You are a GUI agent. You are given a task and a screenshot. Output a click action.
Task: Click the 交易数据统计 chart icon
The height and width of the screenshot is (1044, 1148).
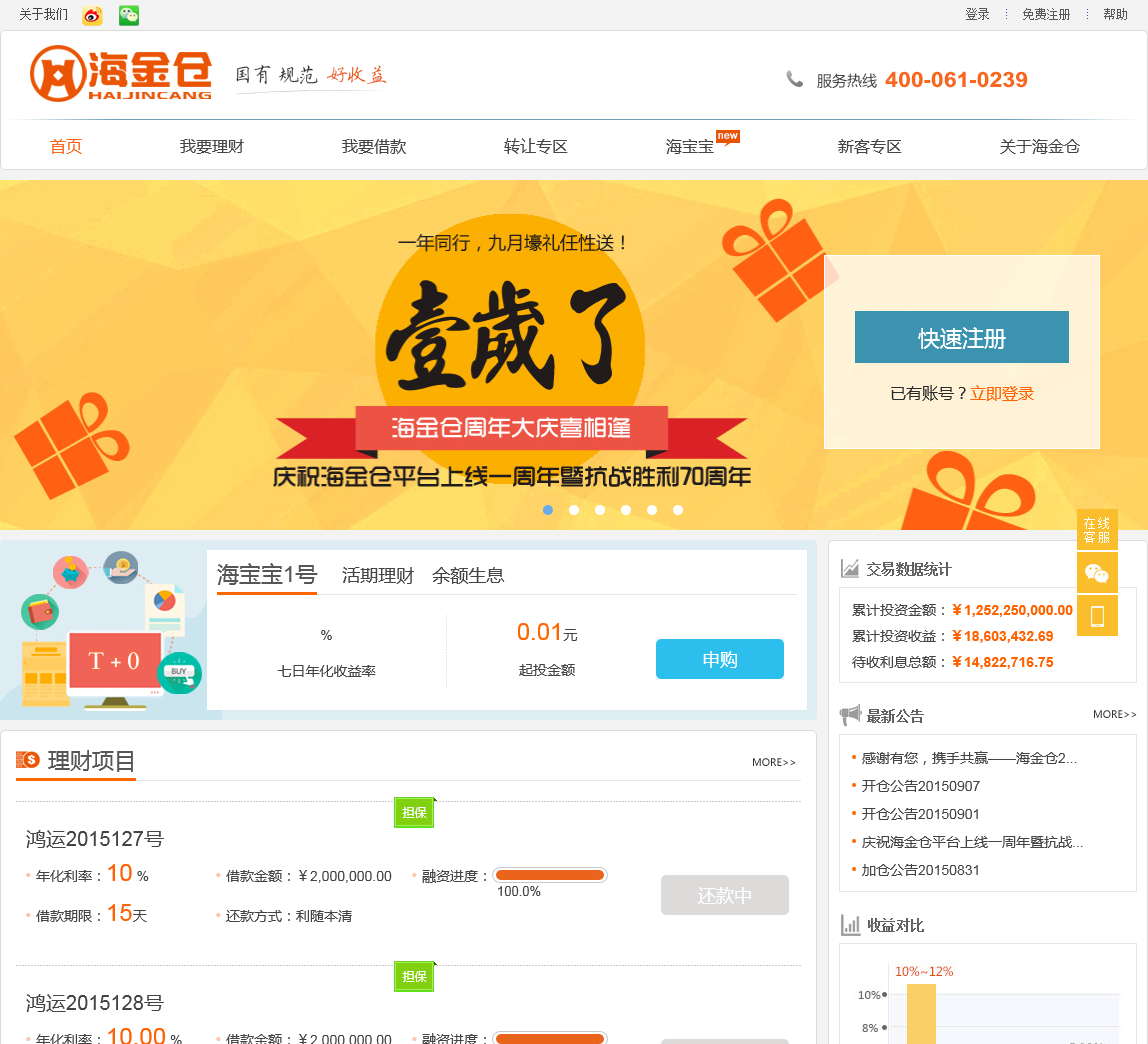click(x=849, y=568)
